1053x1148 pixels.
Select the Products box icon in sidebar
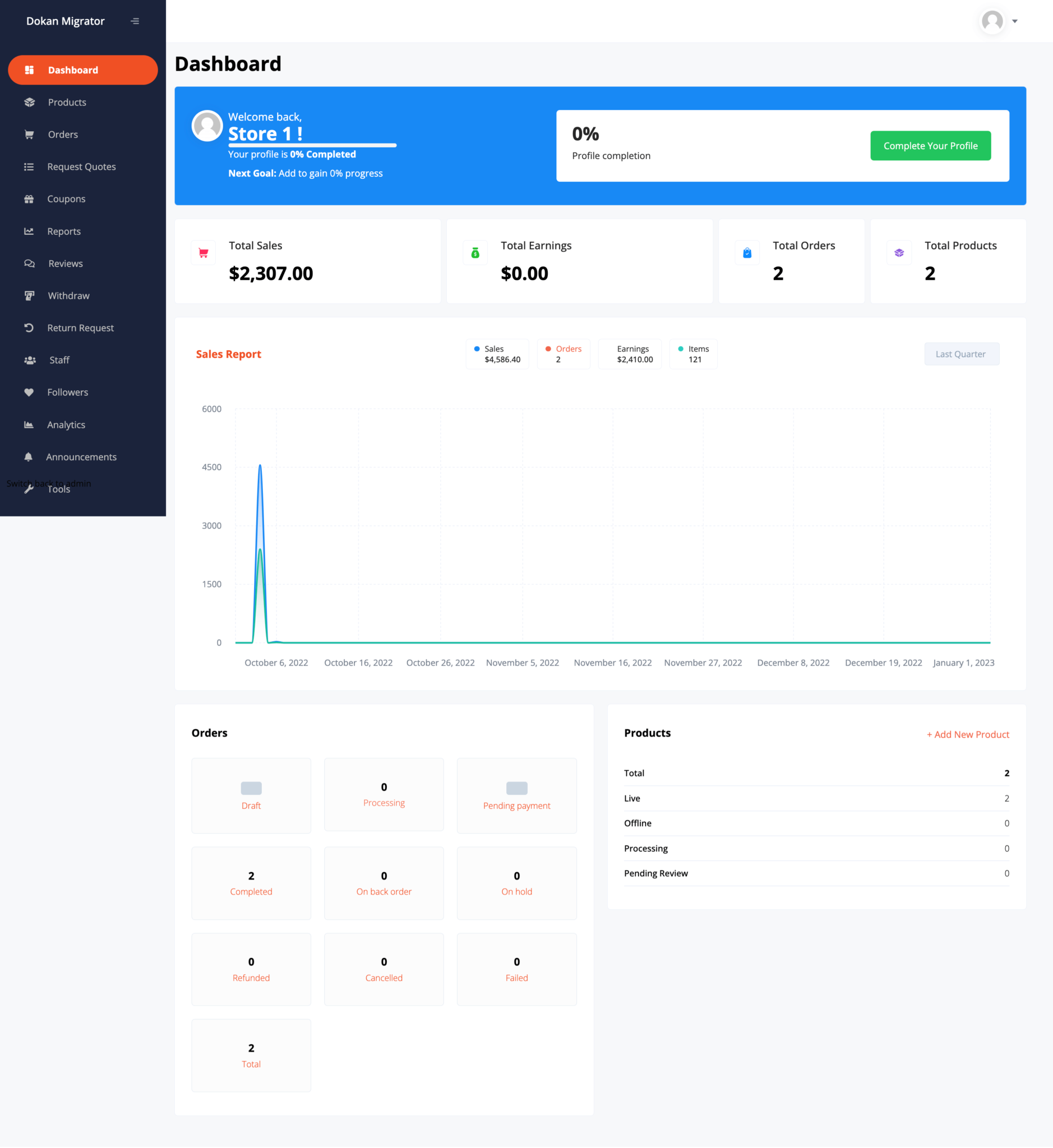click(29, 102)
